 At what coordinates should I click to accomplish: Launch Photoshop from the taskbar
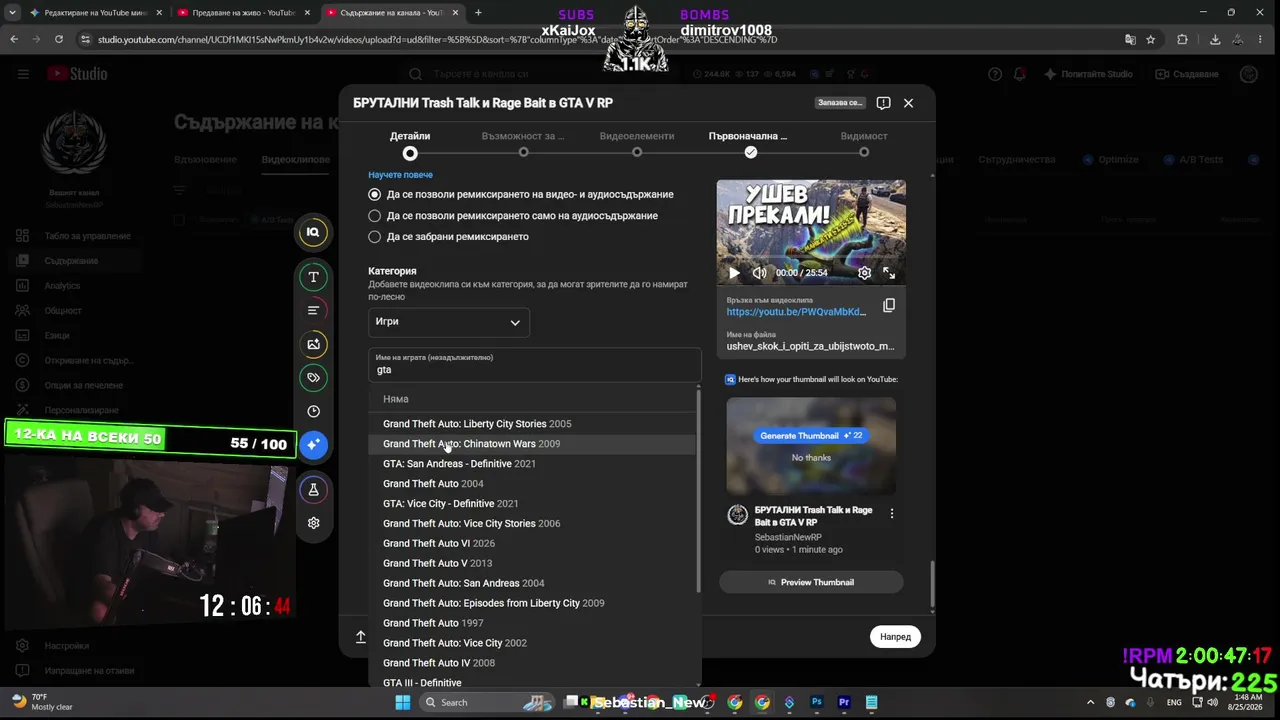click(817, 702)
